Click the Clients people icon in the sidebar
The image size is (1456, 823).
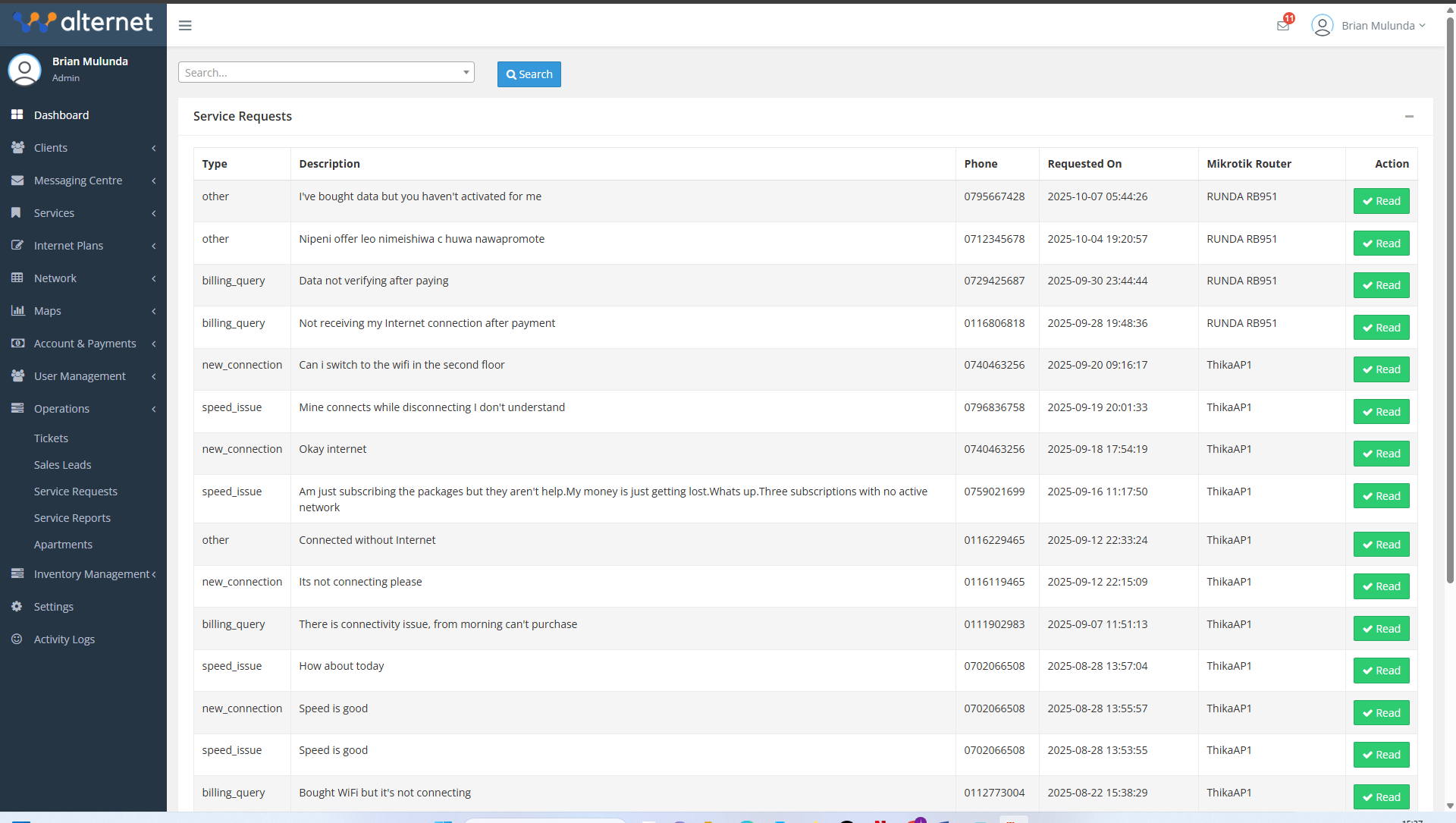pyautogui.click(x=17, y=147)
